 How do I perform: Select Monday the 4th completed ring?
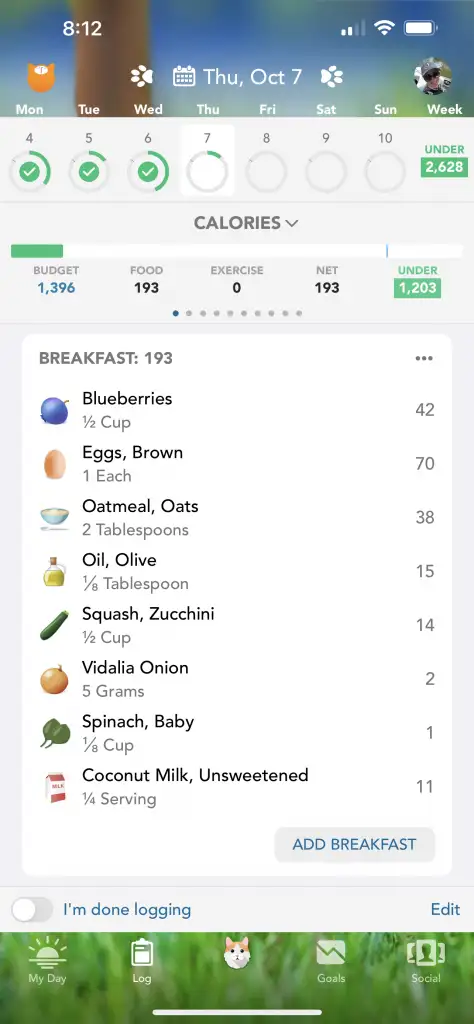(x=29, y=172)
